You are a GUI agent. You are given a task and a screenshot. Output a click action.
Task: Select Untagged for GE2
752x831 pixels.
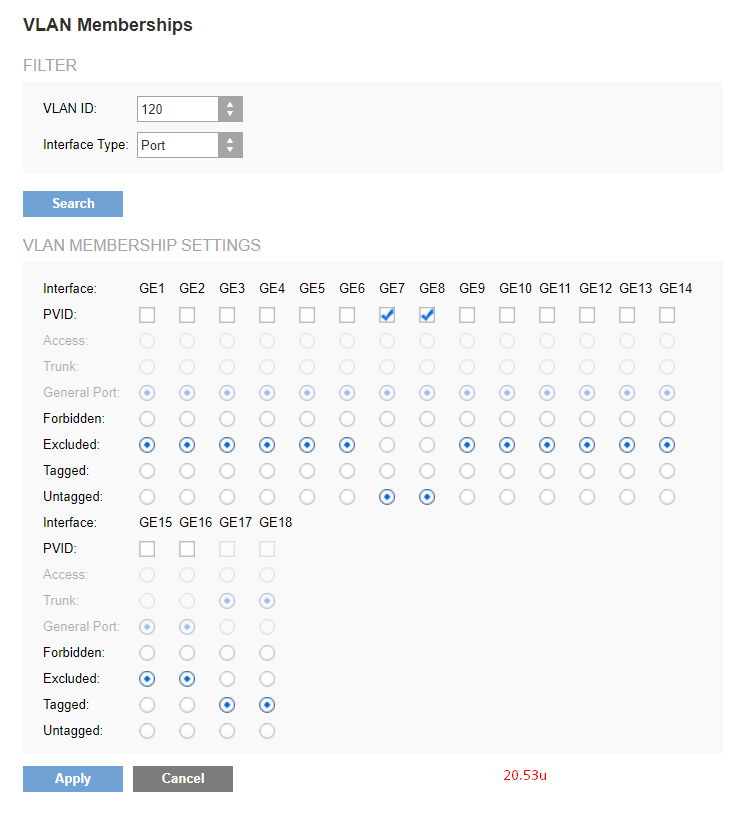[x=187, y=497]
